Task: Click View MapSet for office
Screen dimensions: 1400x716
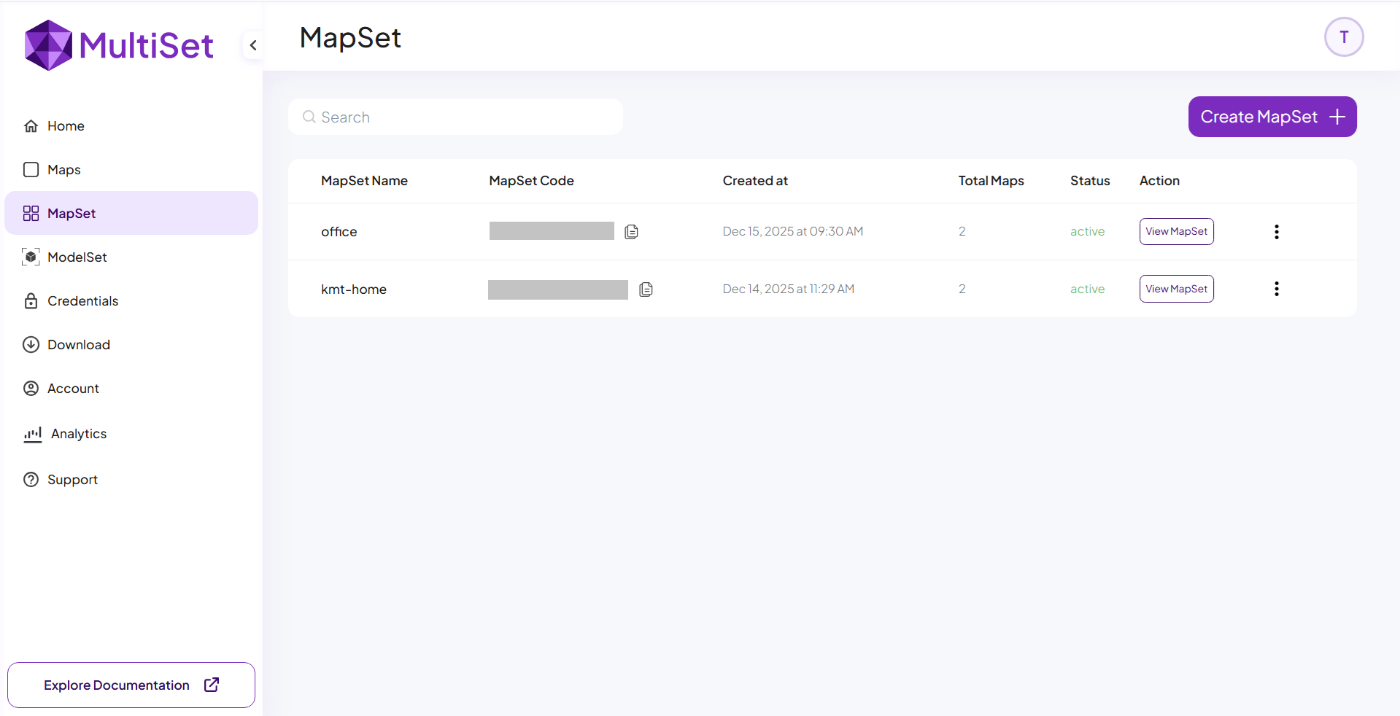Action: [x=1176, y=231]
